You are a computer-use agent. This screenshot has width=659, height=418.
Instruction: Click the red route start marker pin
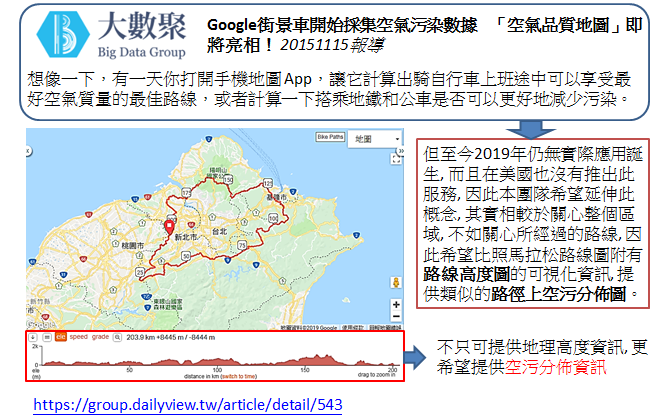pos(169,227)
